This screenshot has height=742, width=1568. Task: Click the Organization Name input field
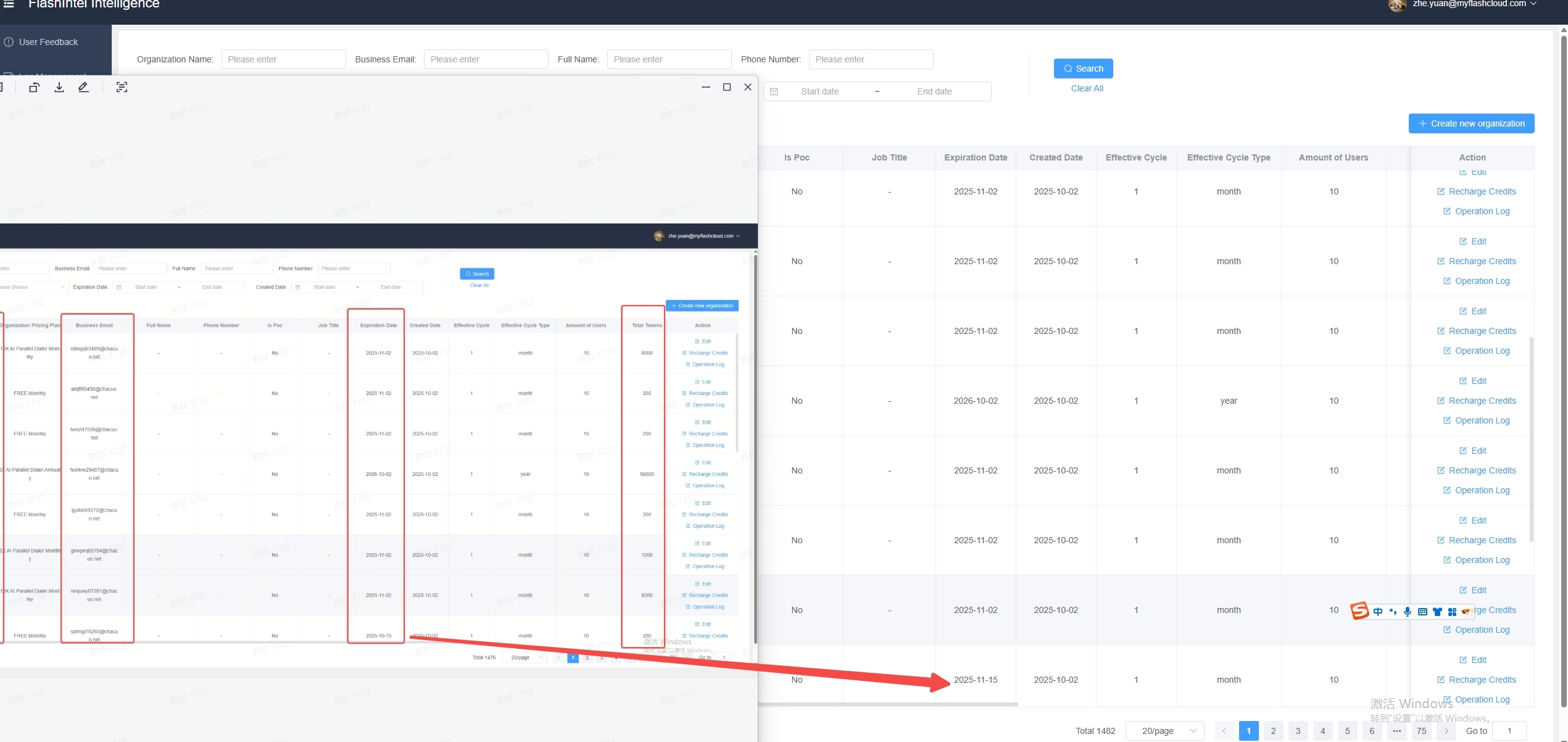[283, 59]
